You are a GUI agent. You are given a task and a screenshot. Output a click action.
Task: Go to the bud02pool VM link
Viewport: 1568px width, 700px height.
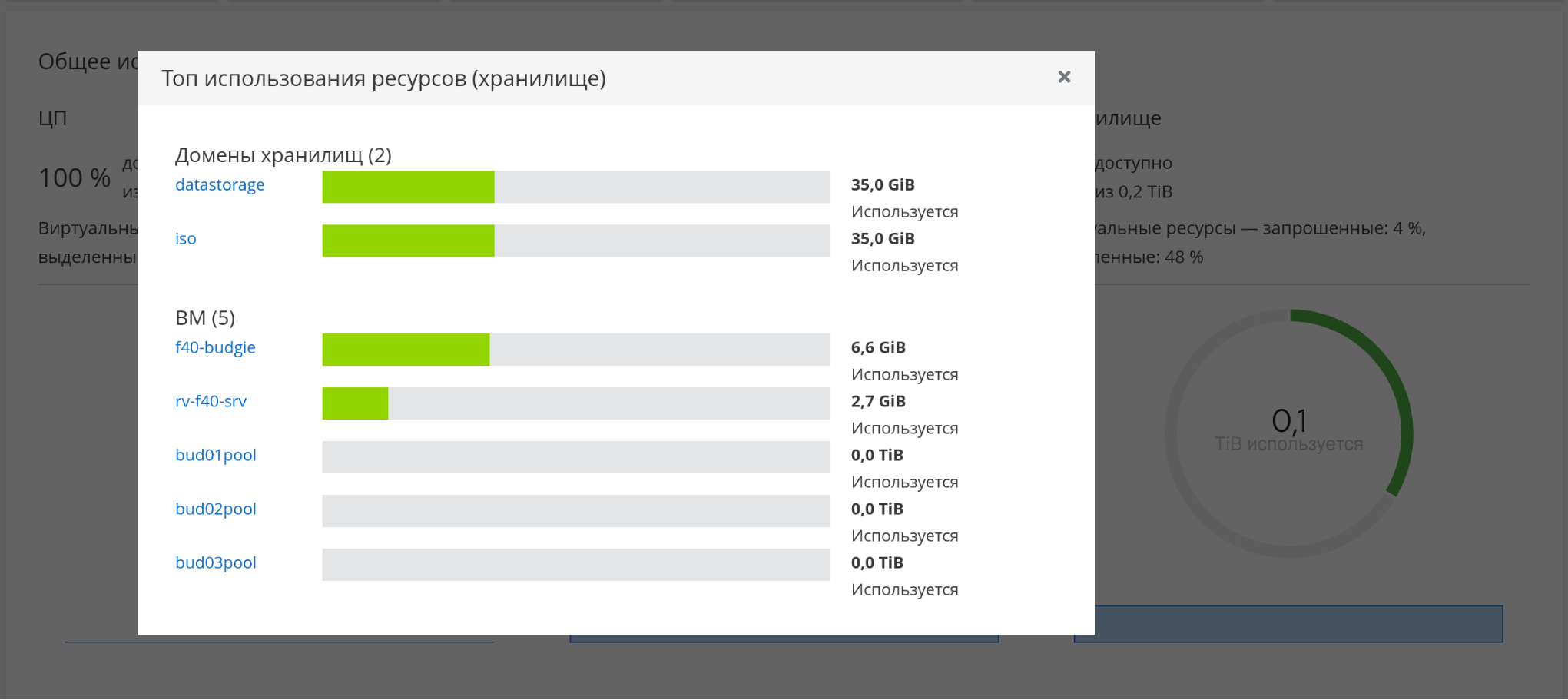tap(216, 509)
